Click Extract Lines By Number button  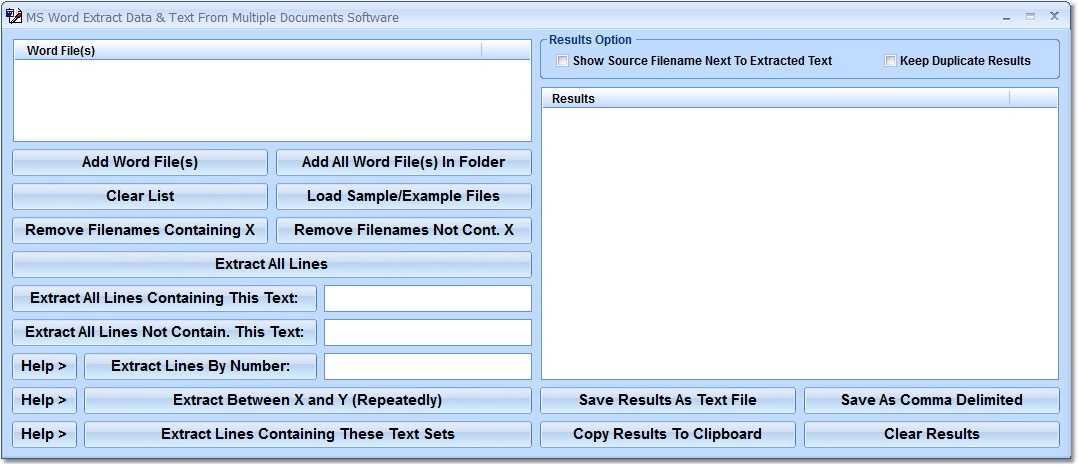tap(200, 366)
